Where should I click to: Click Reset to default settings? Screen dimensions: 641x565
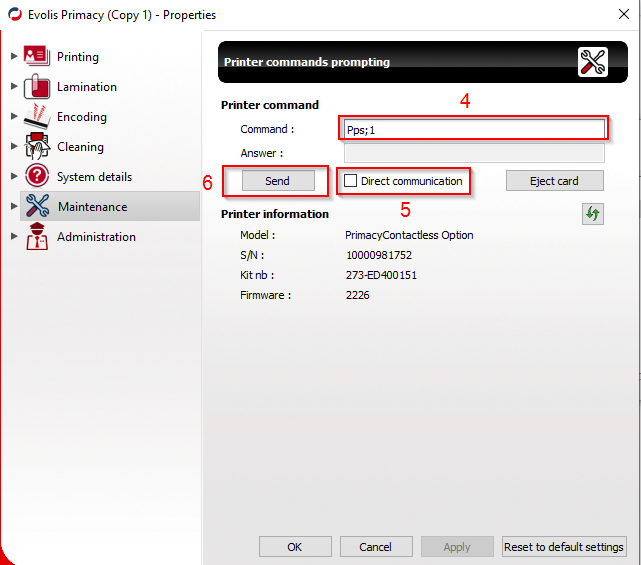[564, 547]
